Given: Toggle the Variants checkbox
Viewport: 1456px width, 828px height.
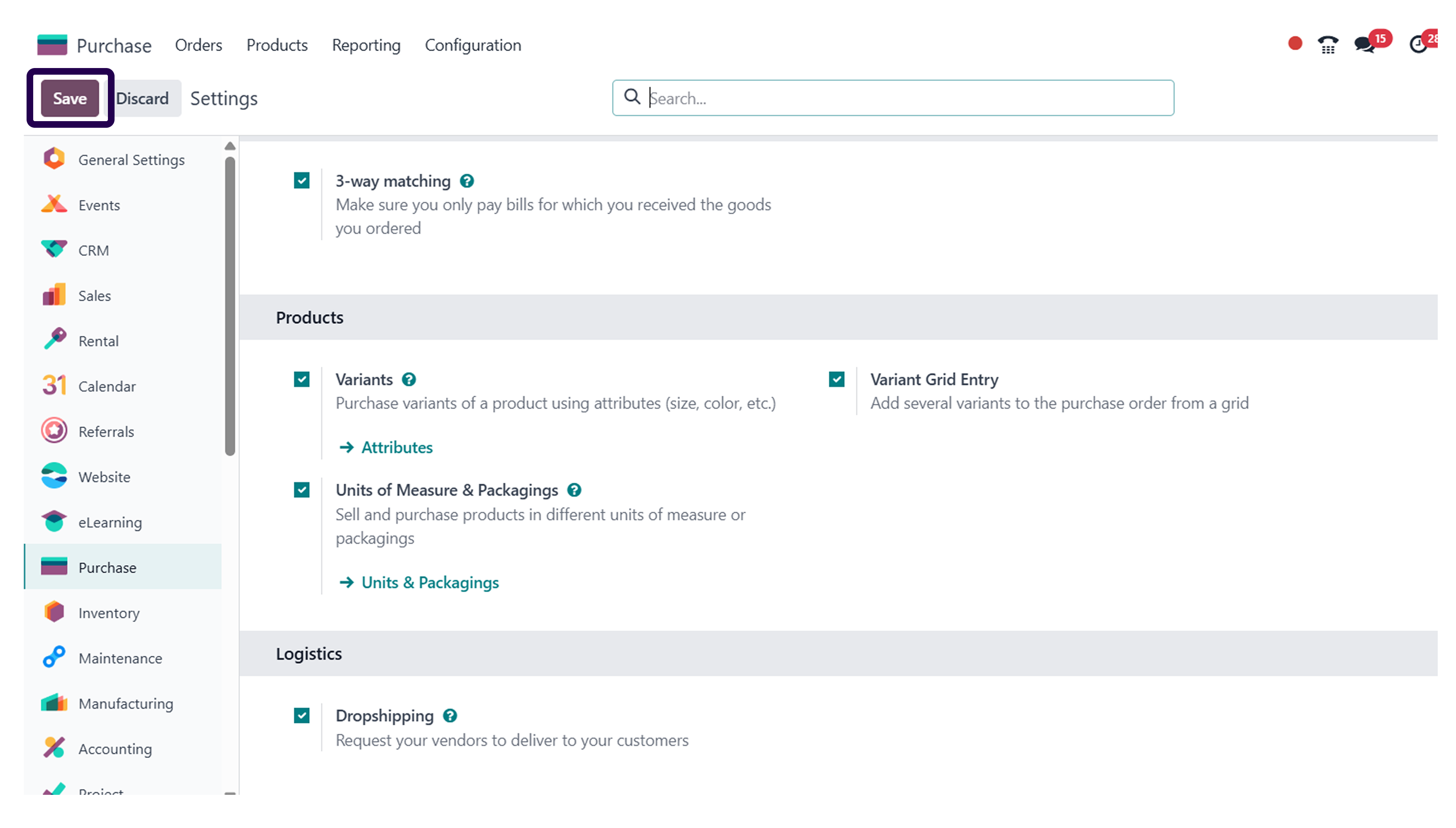Looking at the screenshot, I should coord(302,379).
